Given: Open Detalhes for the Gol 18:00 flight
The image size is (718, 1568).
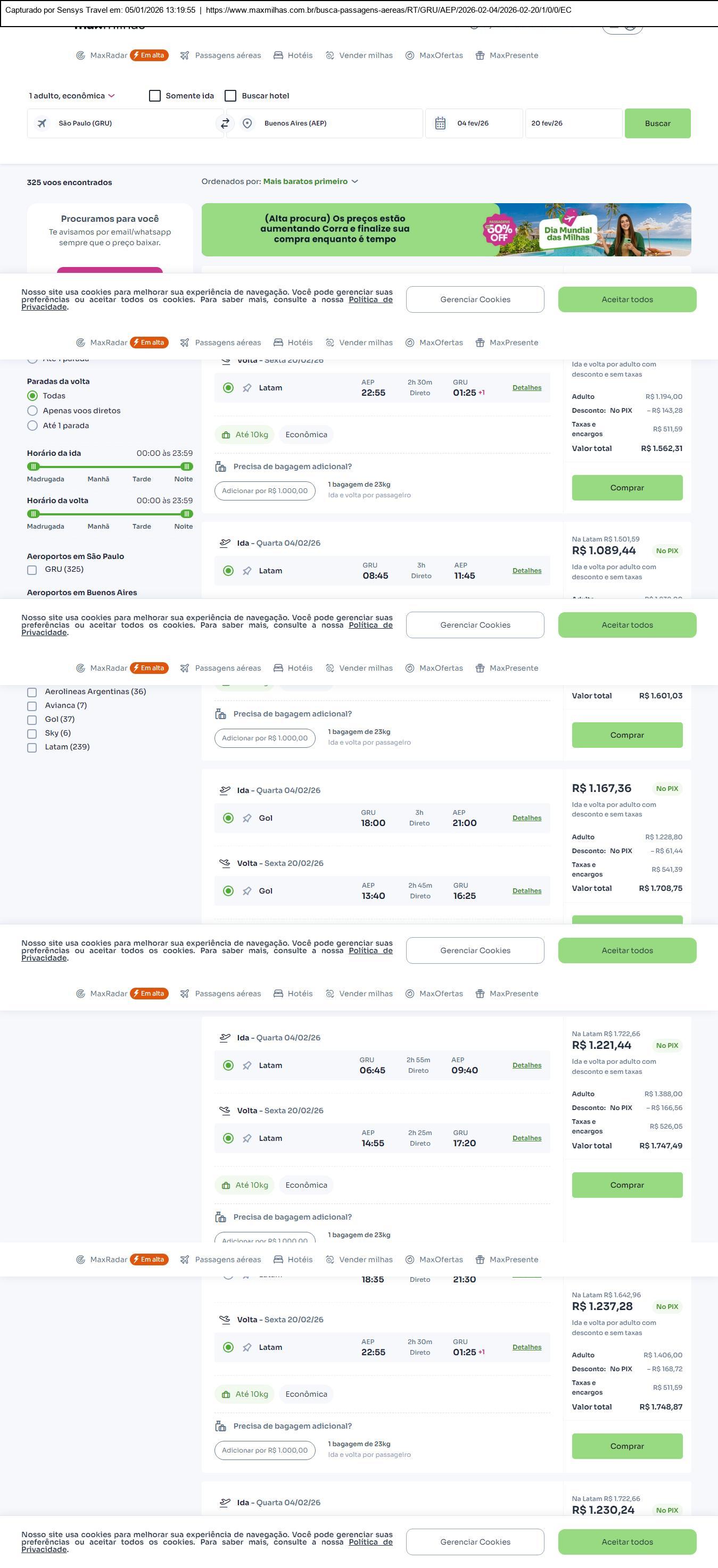Looking at the screenshot, I should [x=527, y=818].
